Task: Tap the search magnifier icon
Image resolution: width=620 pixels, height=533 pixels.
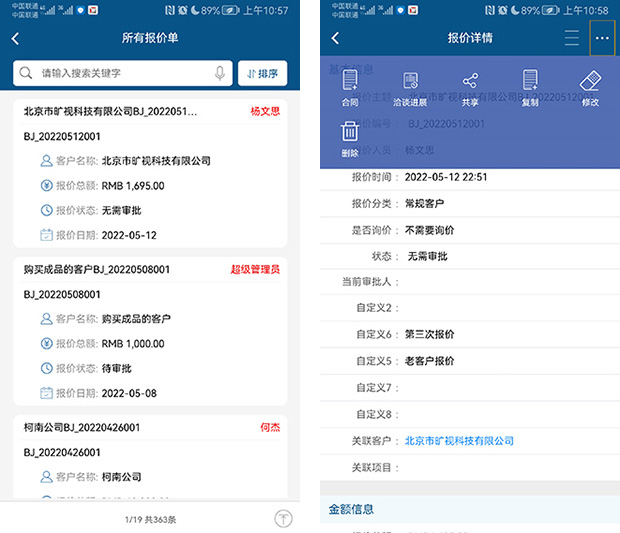Action: [x=26, y=73]
